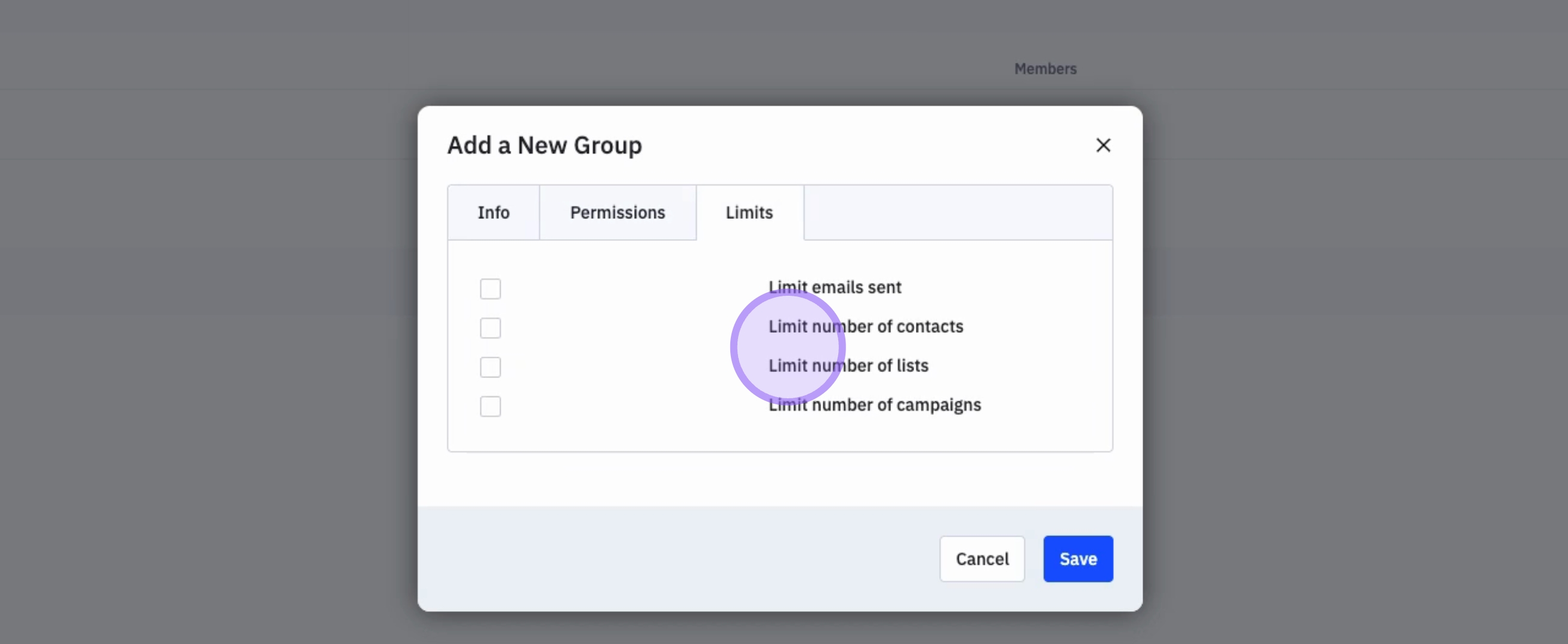Click the dimmed backdrop left of the dialog
This screenshot has height=644, width=1568.
207,365
